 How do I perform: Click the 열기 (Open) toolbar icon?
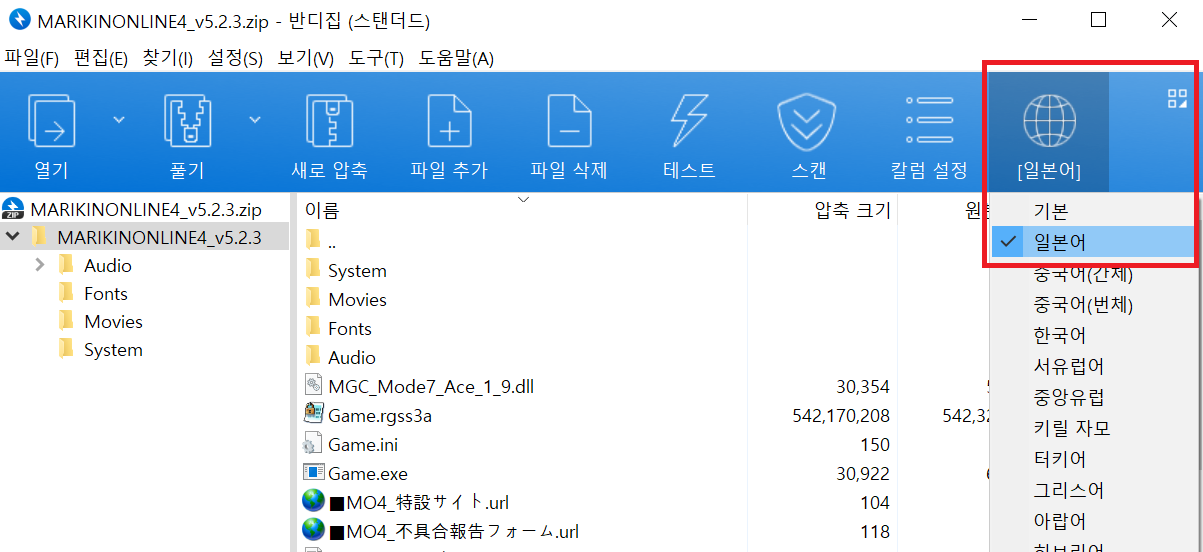tap(51, 120)
